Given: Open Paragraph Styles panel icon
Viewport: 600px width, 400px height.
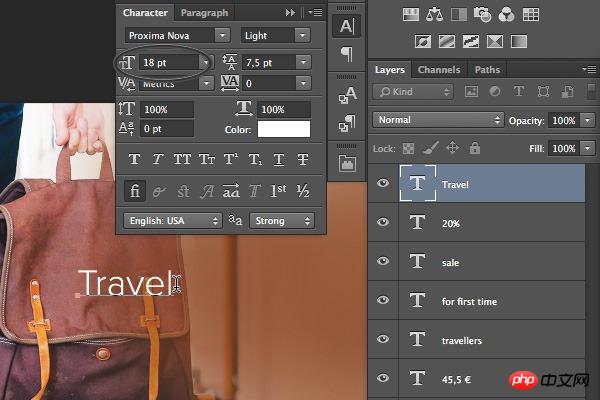Looking at the screenshot, I should click(347, 123).
